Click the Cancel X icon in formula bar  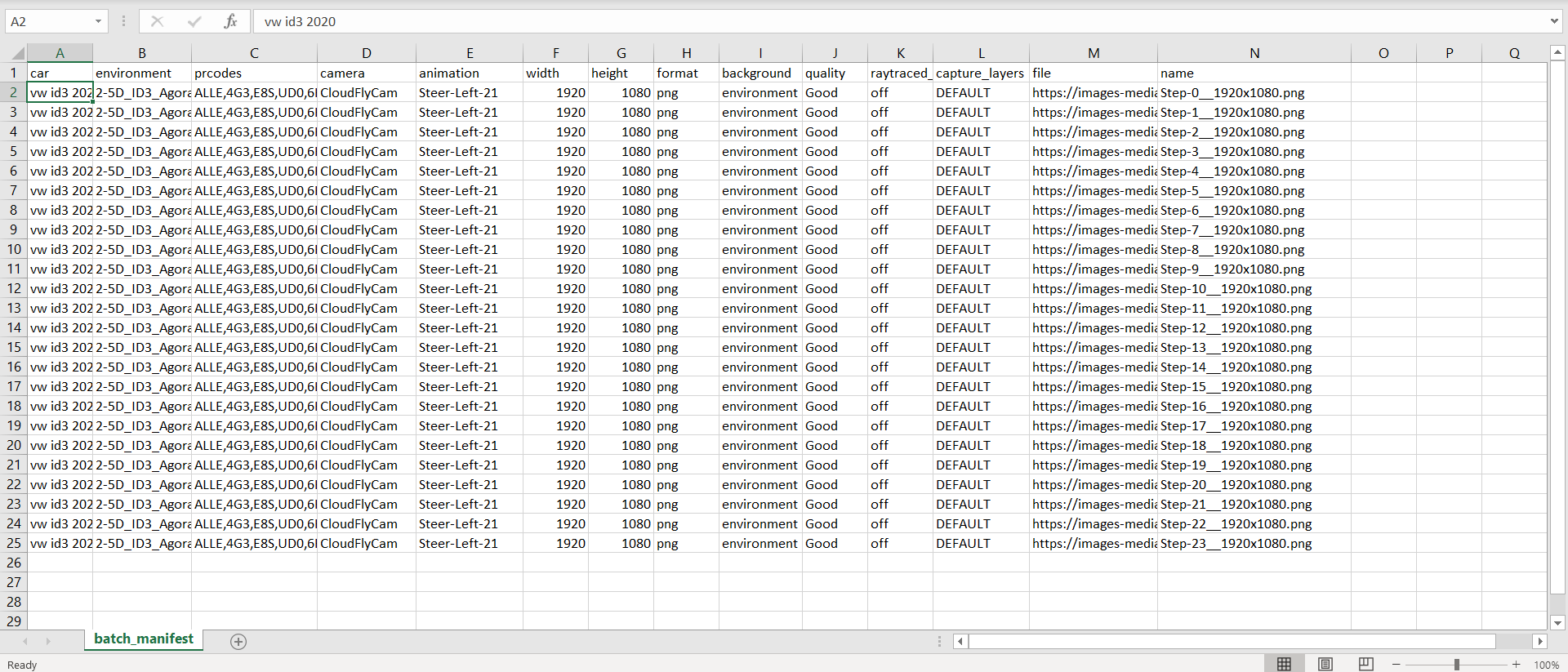[157, 21]
